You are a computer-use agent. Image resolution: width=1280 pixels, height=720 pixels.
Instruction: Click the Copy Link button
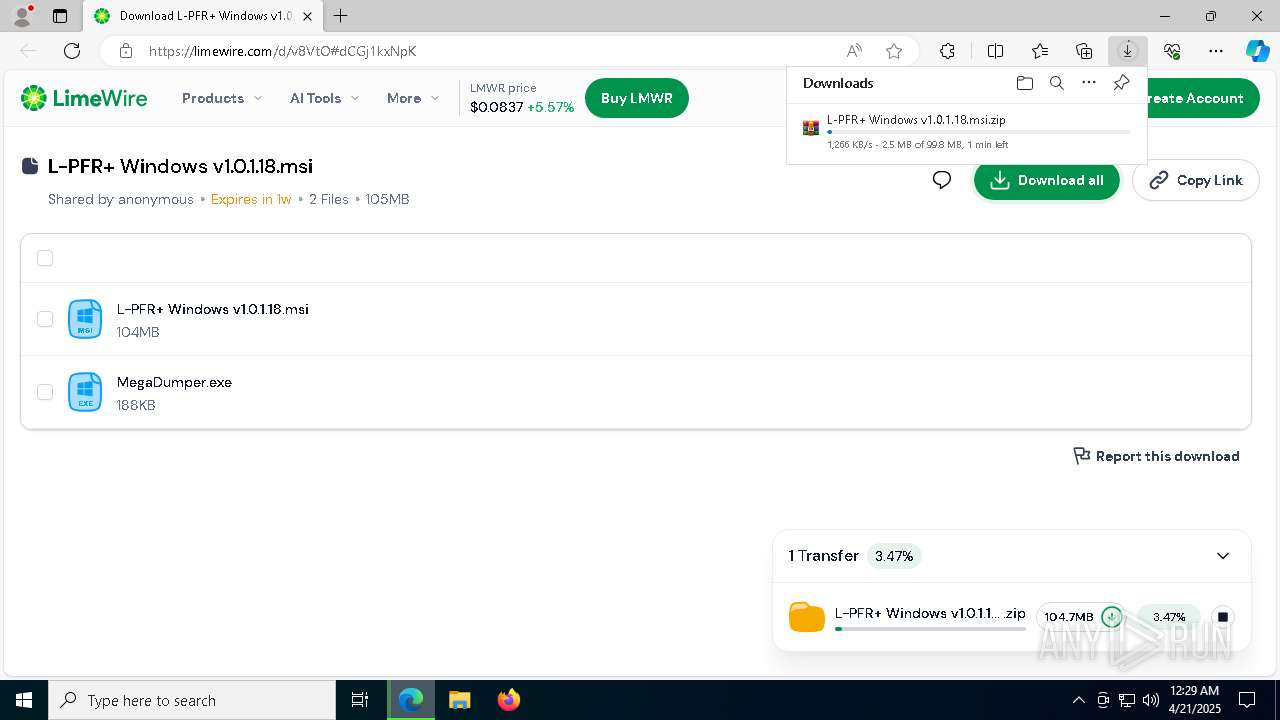[1196, 180]
